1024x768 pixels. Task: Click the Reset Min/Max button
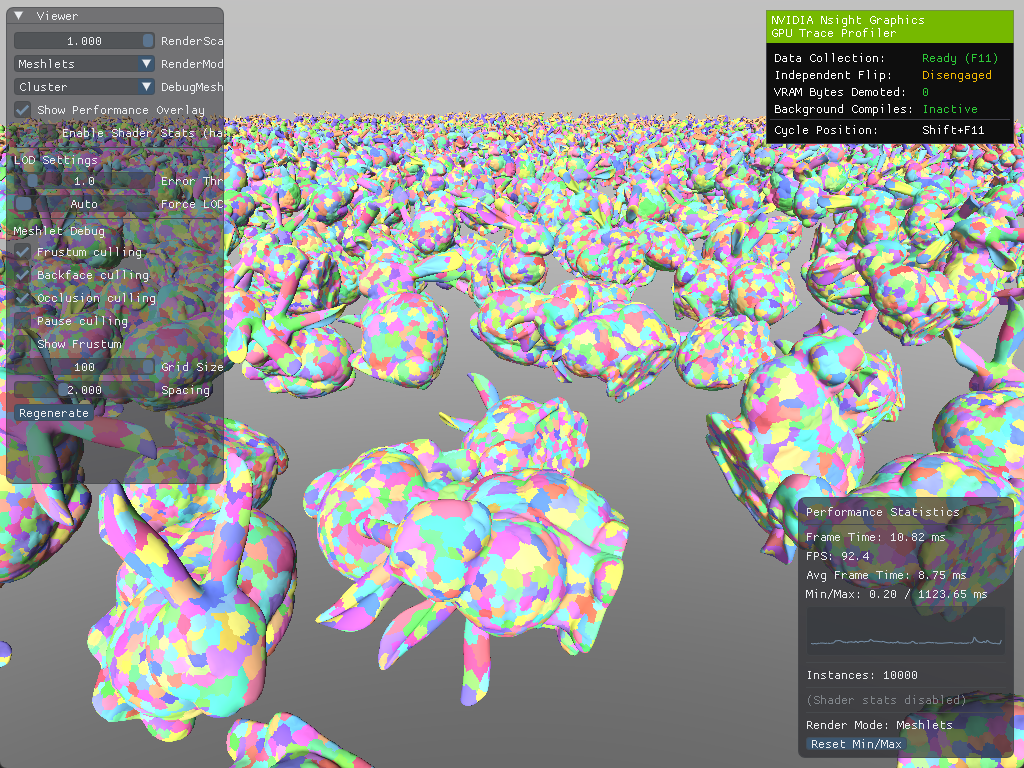(x=856, y=744)
